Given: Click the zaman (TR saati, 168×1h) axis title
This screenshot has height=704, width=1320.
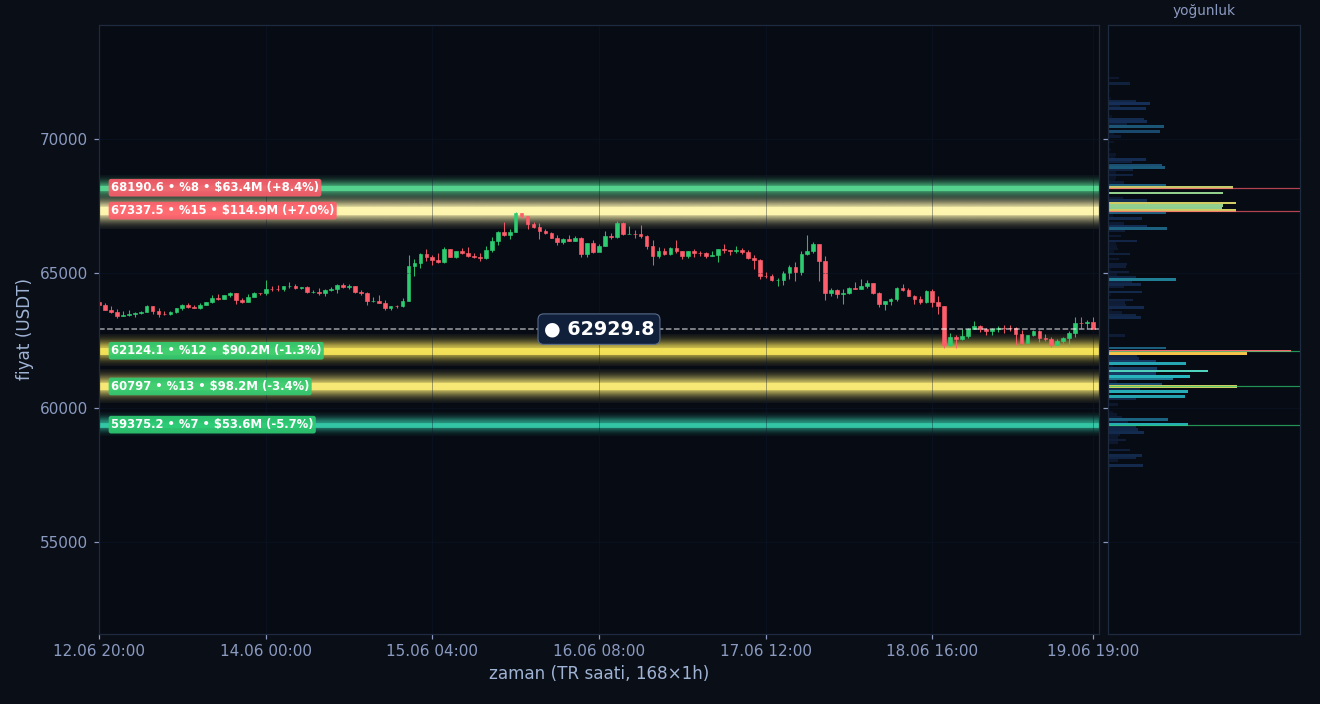Looking at the screenshot, I should pos(599,674).
